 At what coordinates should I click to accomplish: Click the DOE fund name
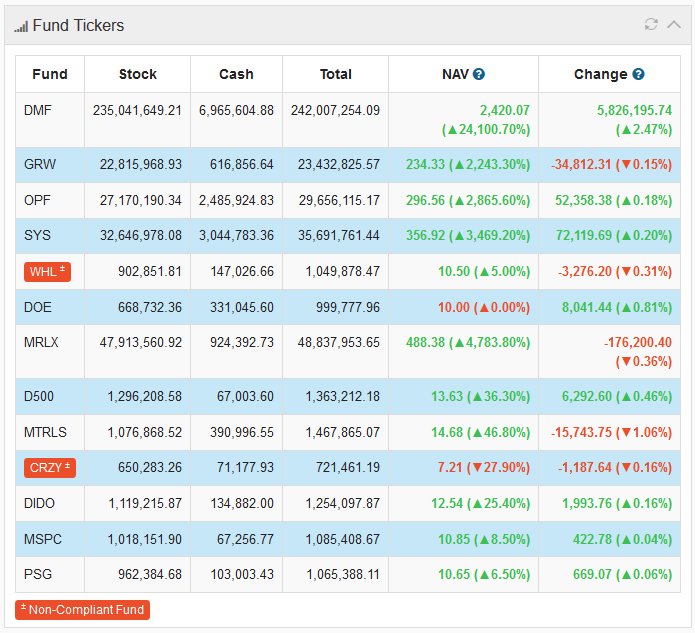point(38,307)
